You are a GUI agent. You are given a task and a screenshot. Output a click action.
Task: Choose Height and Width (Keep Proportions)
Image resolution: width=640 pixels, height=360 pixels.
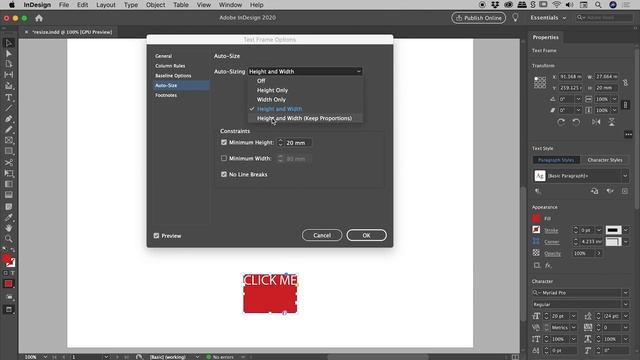tap(305, 118)
